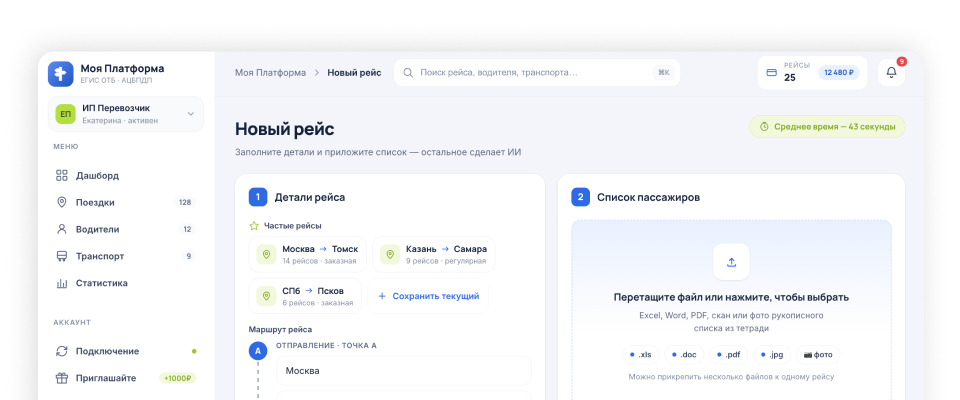Screen dimensions: 960x400
Task: Click the Поездки location pin icon
Action: tap(61, 202)
